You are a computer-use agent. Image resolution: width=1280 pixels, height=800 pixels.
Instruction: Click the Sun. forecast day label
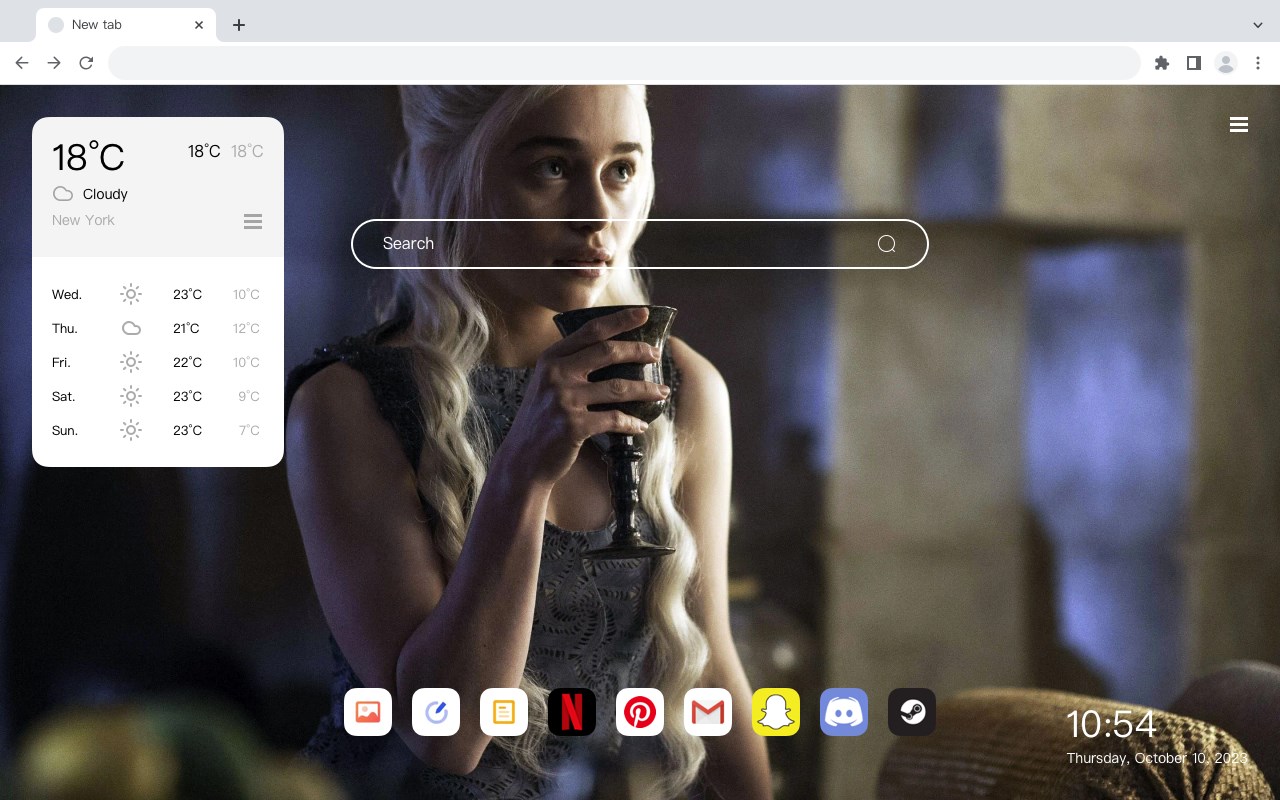[65, 430]
